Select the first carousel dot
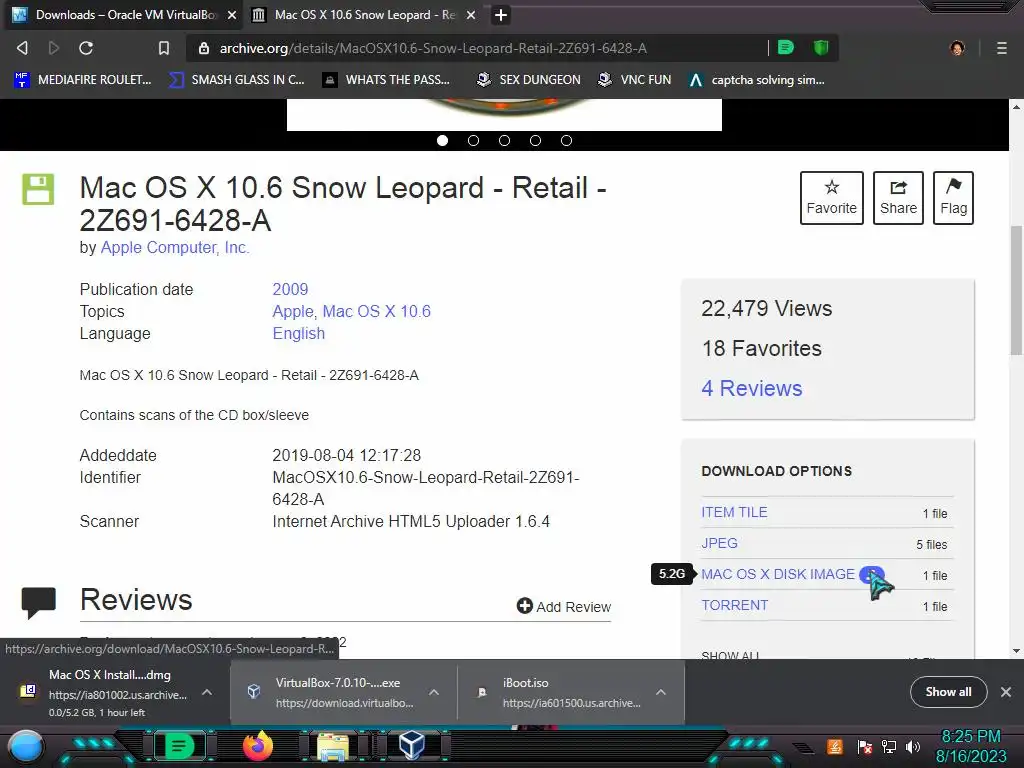Screen dimensions: 1024x768 (442, 140)
